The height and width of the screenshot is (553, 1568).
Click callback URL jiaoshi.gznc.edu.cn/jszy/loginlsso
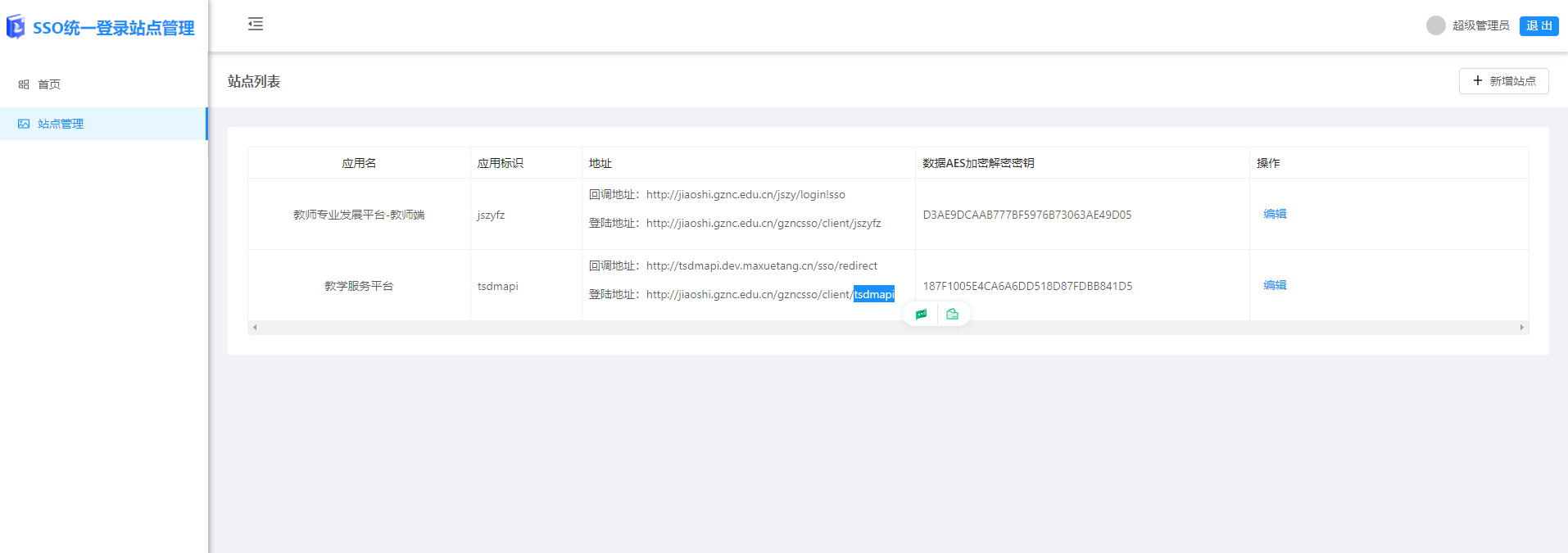tap(745, 195)
